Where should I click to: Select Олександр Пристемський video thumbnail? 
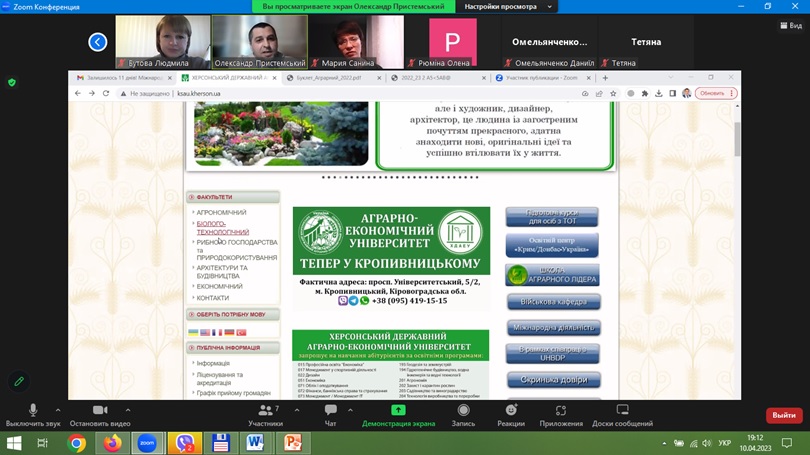(260, 42)
